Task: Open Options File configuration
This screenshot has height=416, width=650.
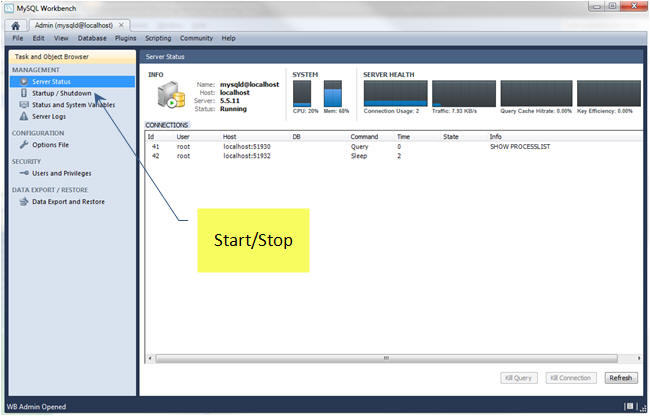Action: 51,145
